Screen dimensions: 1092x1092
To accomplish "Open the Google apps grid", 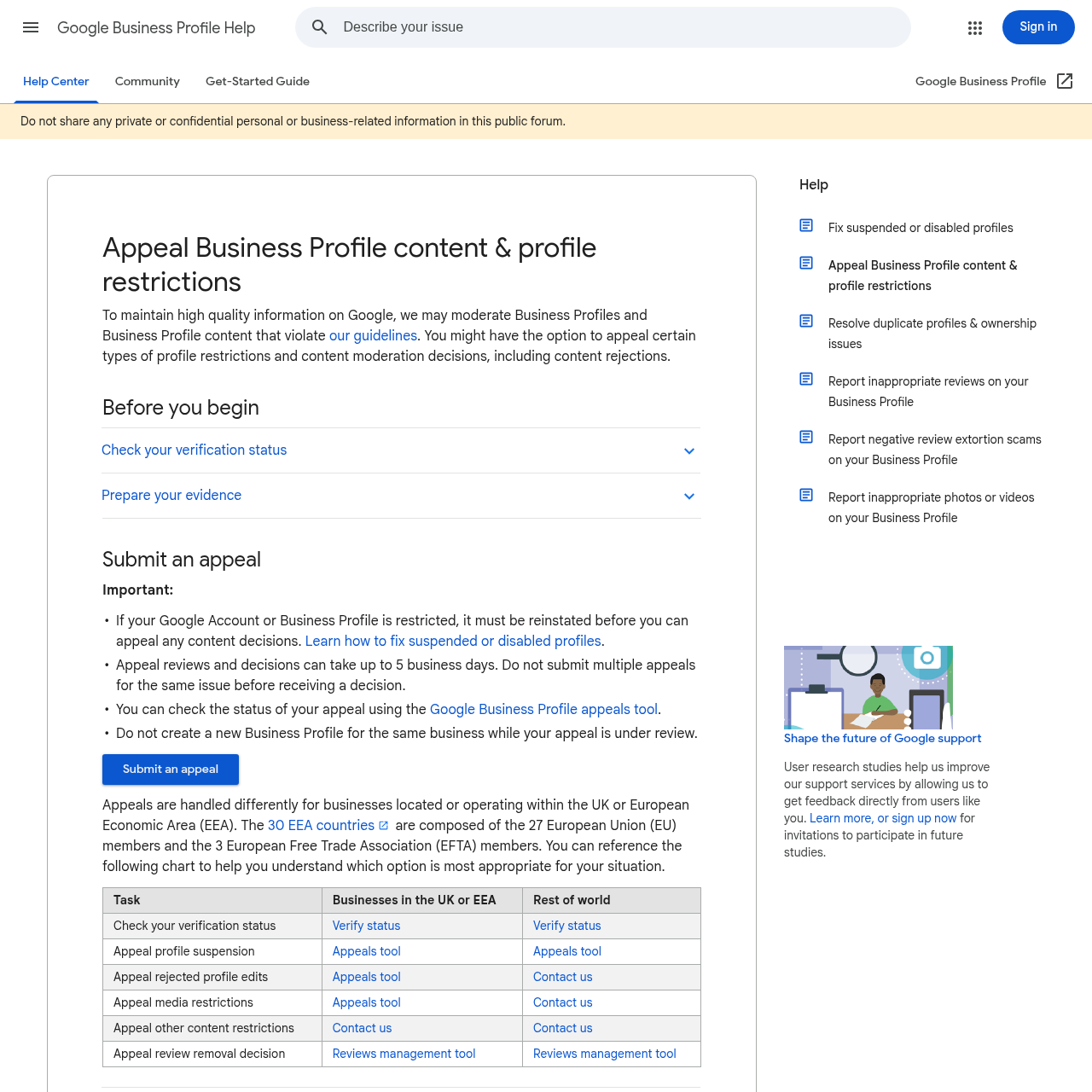I will pos(975,27).
